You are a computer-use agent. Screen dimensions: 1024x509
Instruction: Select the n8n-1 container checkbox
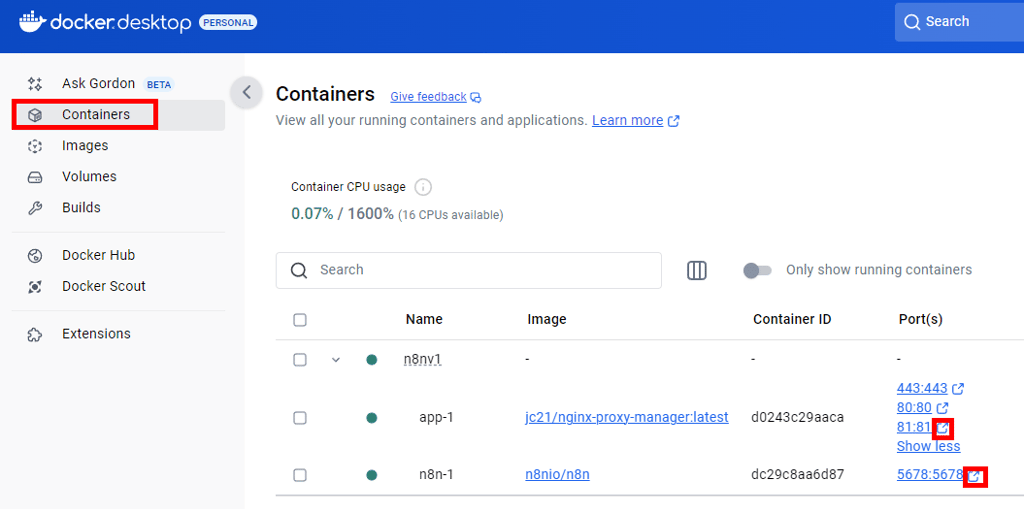300,475
